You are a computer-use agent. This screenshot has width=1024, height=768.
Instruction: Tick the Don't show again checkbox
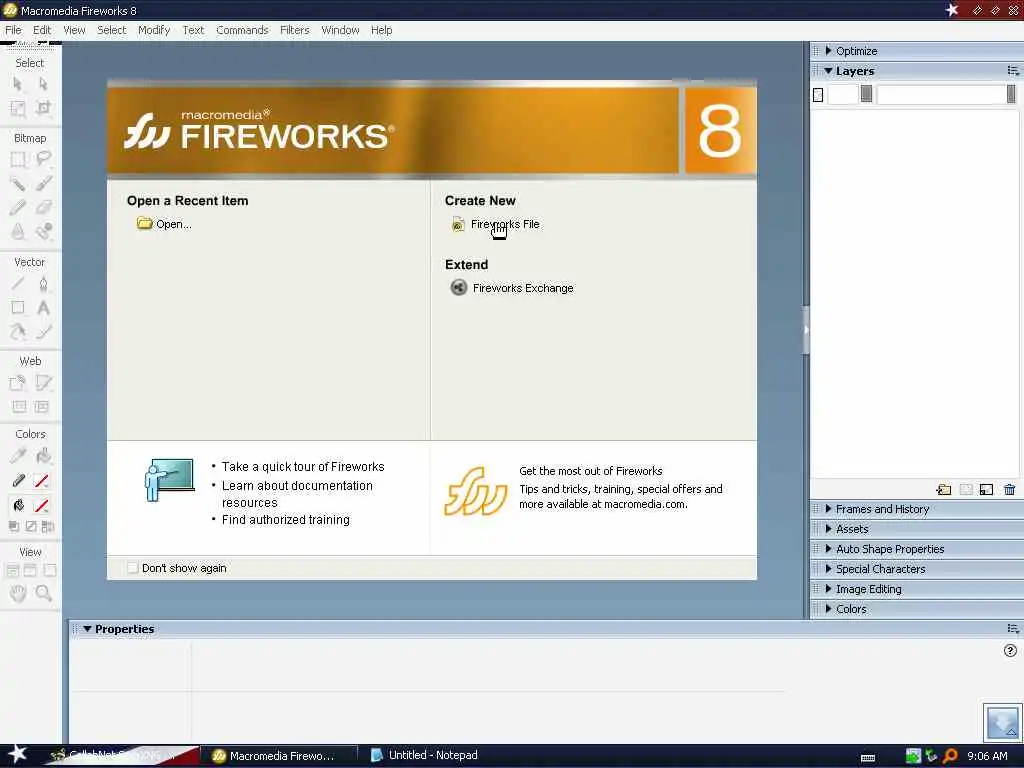(133, 568)
